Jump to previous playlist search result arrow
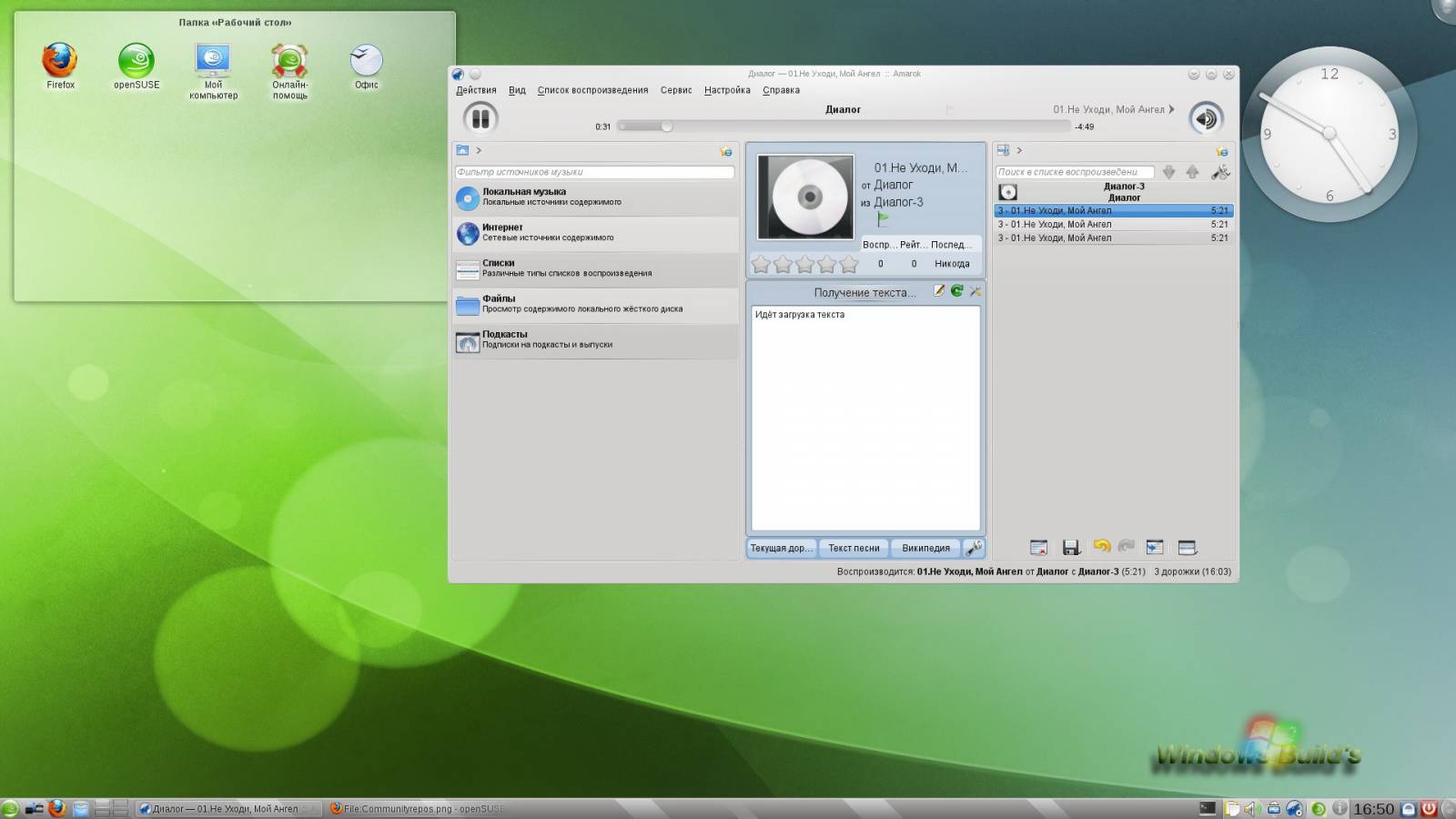Image resolution: width=1456 pixels, height=819 pixels. 1192,172
